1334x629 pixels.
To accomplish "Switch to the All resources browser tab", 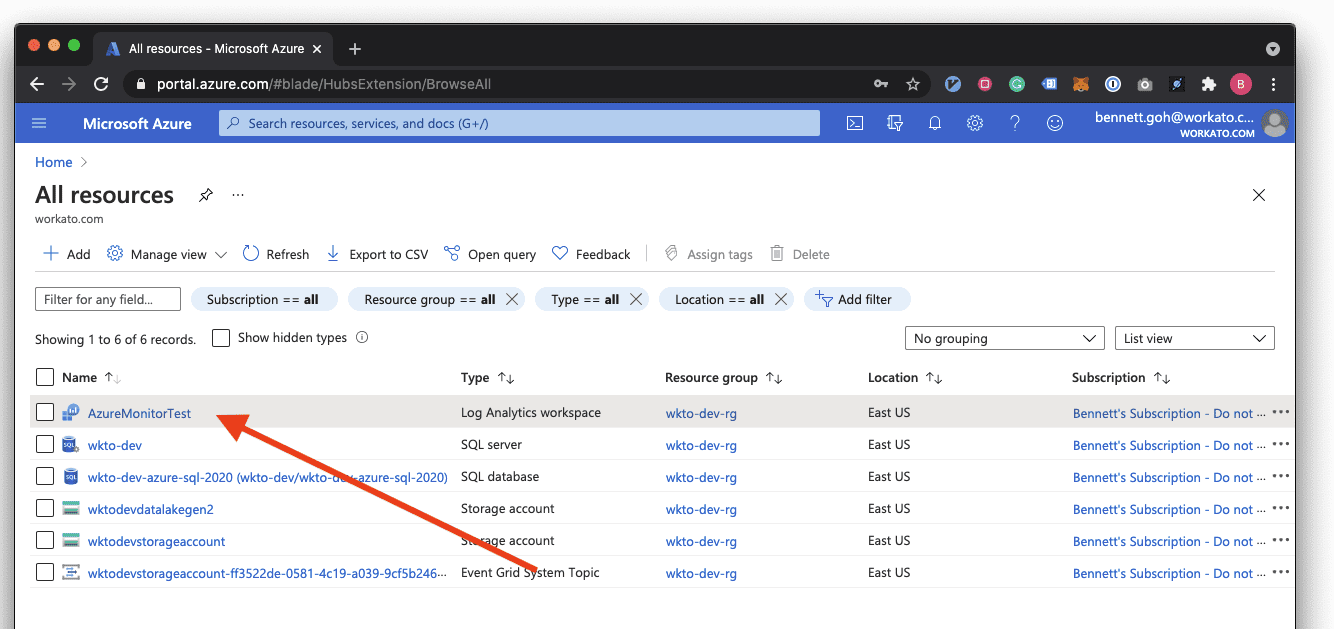I will click(x=213, y=47).
